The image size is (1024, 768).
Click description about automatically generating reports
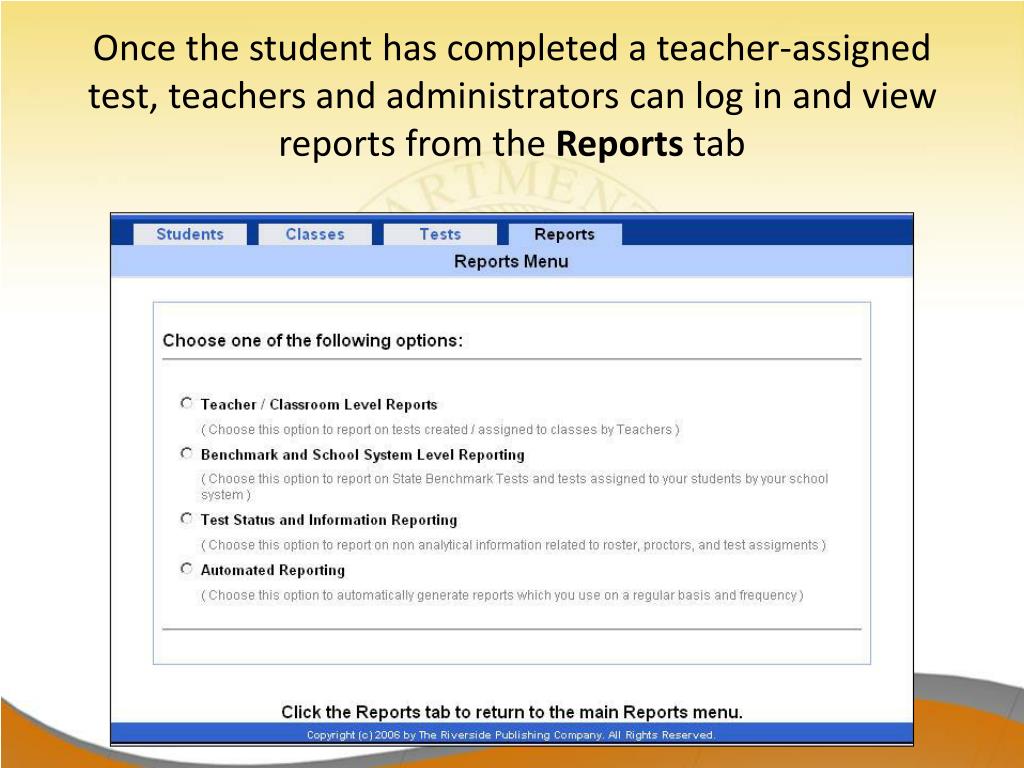[x=502, y=596]
